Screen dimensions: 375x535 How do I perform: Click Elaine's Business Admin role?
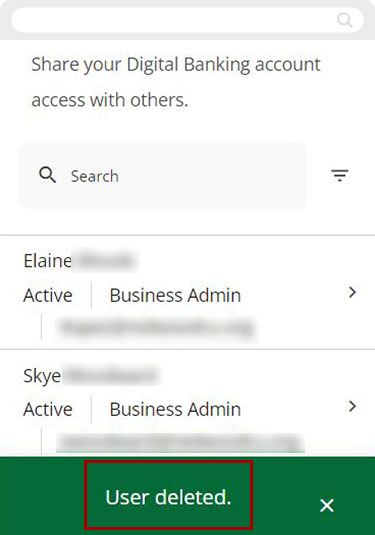175,295
